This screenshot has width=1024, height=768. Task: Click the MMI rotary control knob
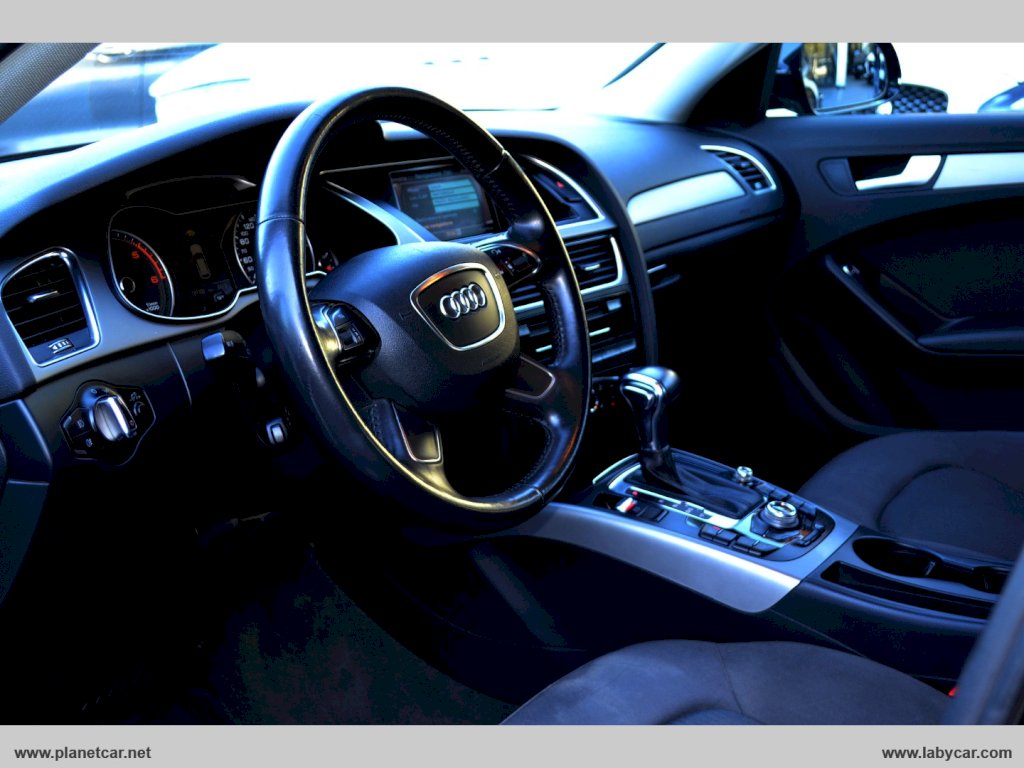(780, 514)
